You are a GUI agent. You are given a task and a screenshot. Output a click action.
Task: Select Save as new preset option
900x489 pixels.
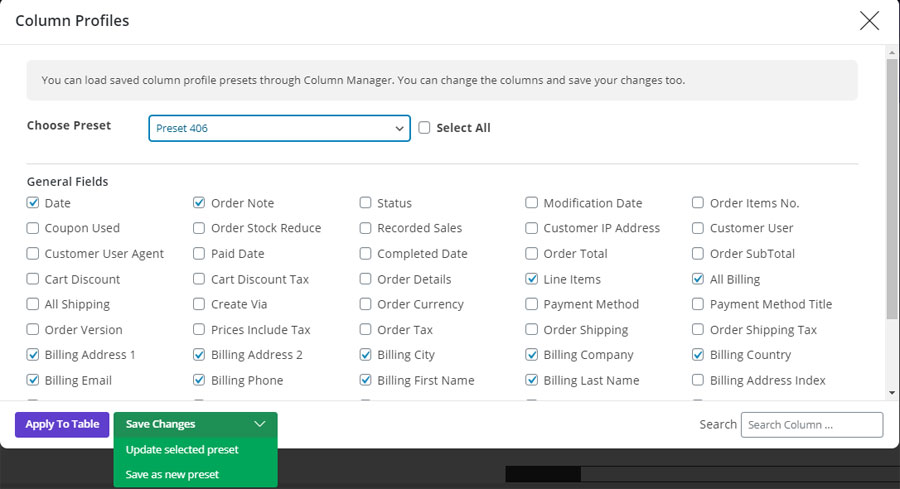(x=172, y=474)
